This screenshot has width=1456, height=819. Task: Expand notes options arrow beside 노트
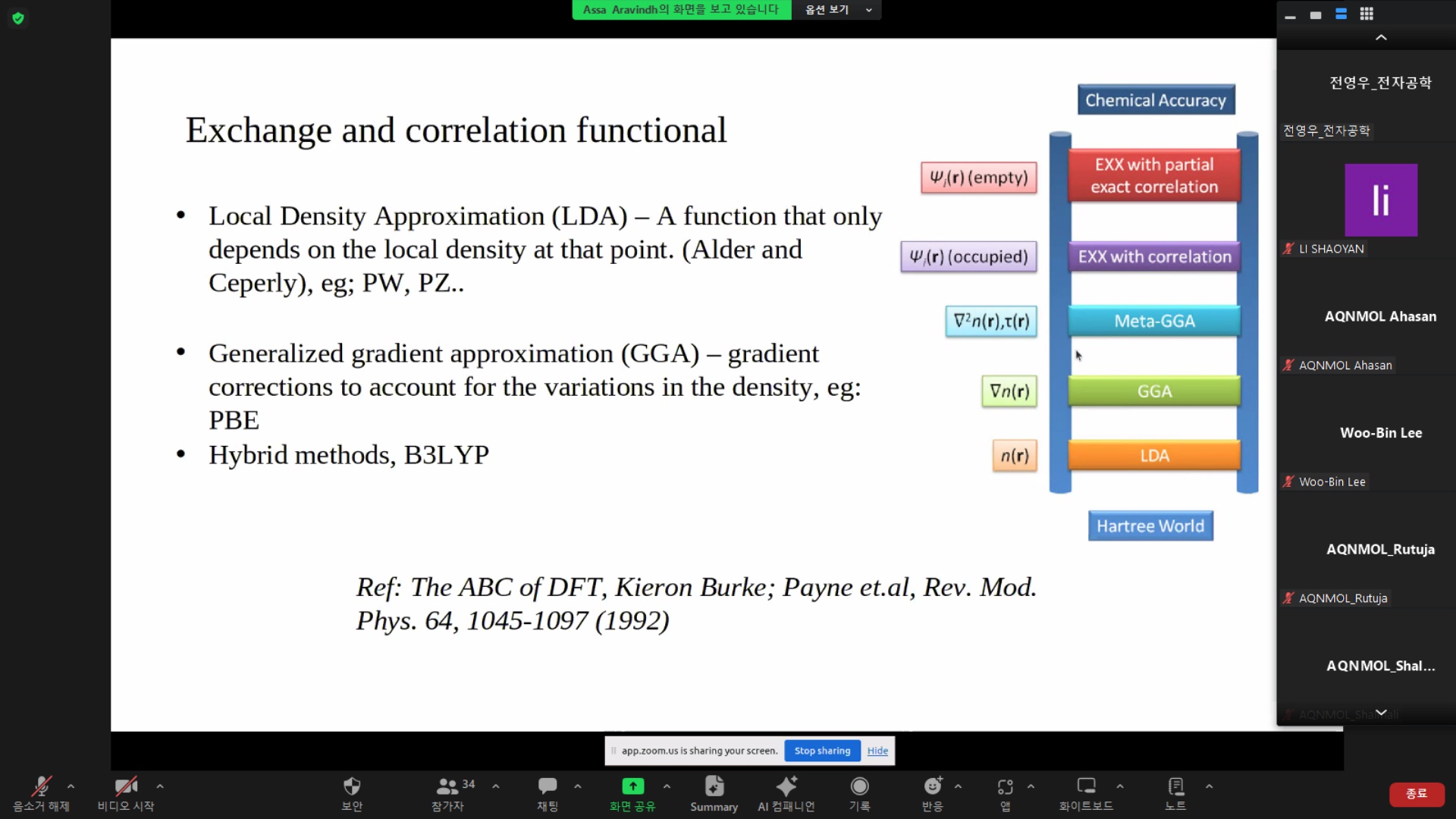tap(1210, 786)
